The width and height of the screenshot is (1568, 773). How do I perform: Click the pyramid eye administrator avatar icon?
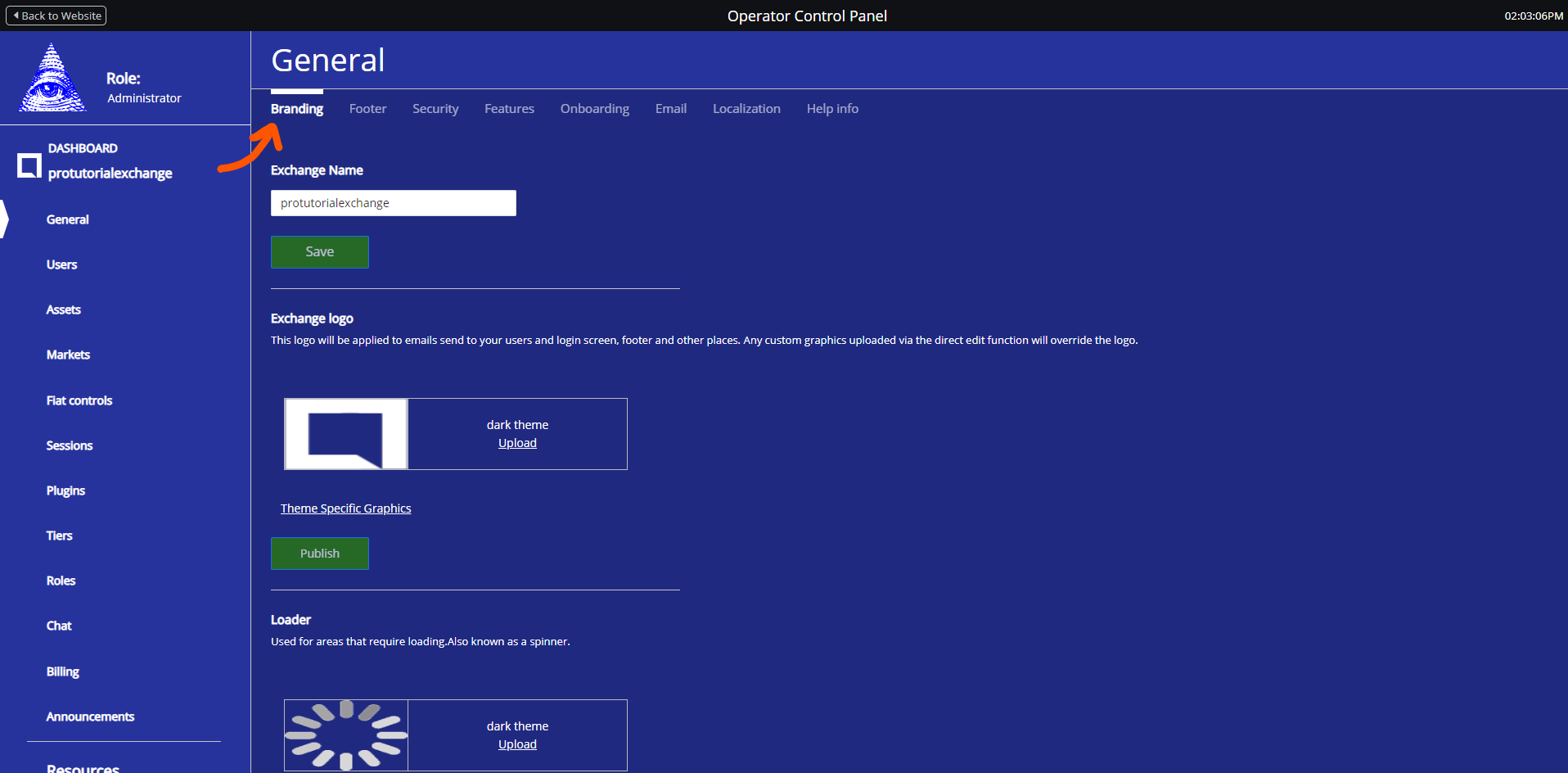pyautogui.click(x=52, y=79)
